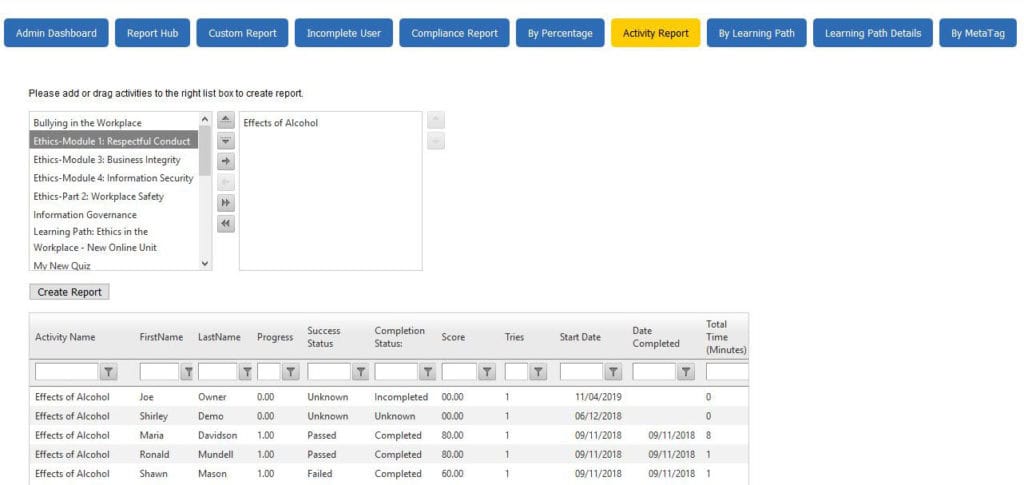
Task: Click the move down arrow beside activity list
Action: tap(226, 141)
